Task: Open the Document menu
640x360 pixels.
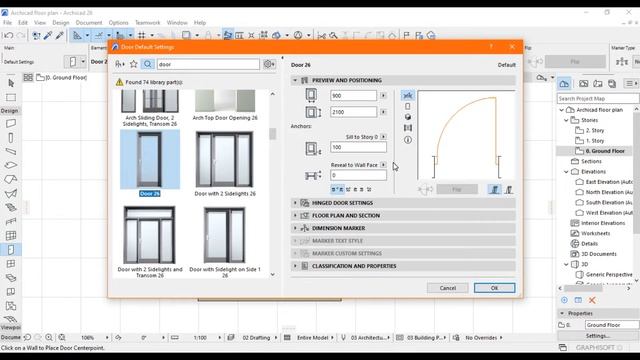Action: coord(89,23)
